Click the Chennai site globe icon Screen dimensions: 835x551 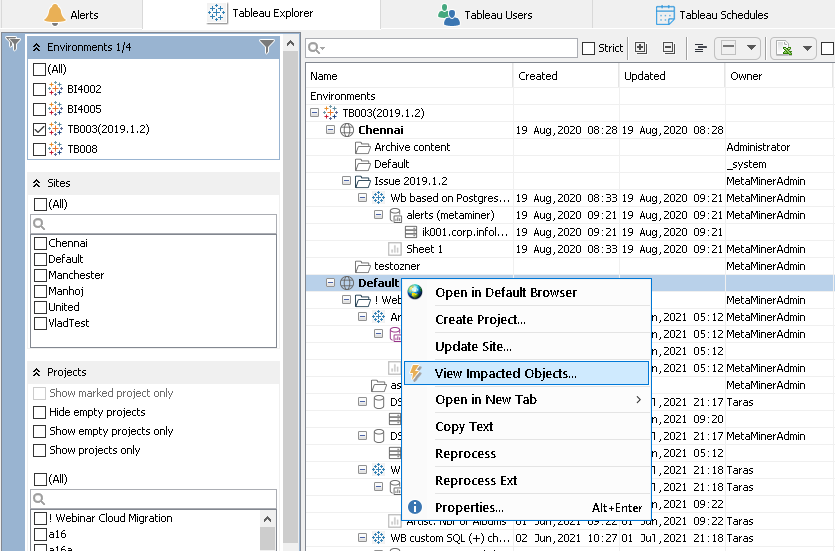[347, 130]
